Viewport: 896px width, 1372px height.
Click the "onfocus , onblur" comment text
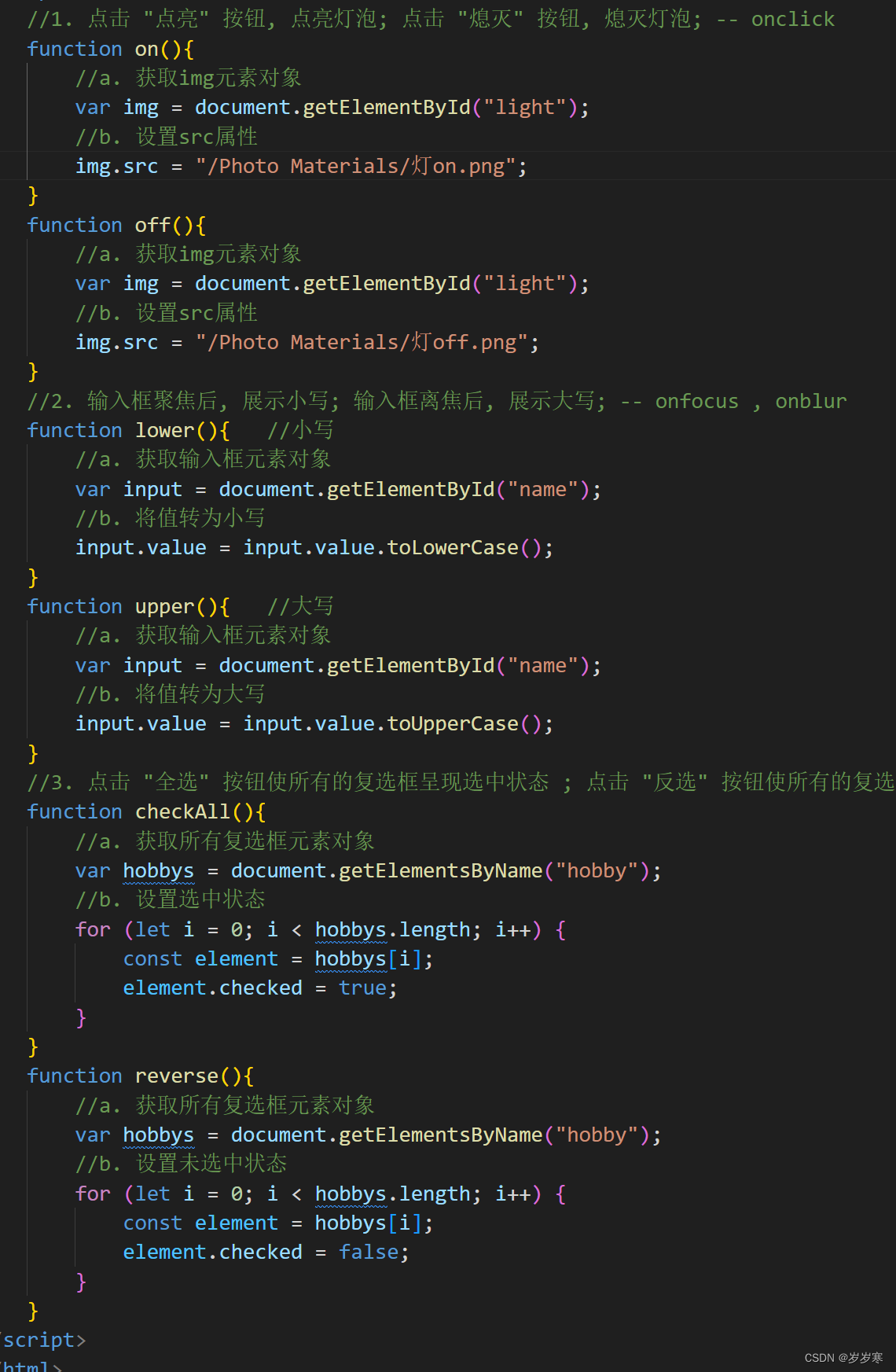click(x=751, y=401)
